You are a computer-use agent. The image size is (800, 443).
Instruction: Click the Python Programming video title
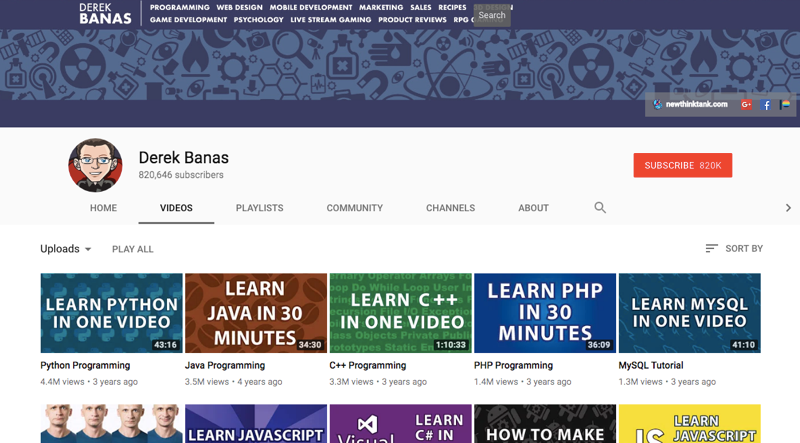click(85, 365)
